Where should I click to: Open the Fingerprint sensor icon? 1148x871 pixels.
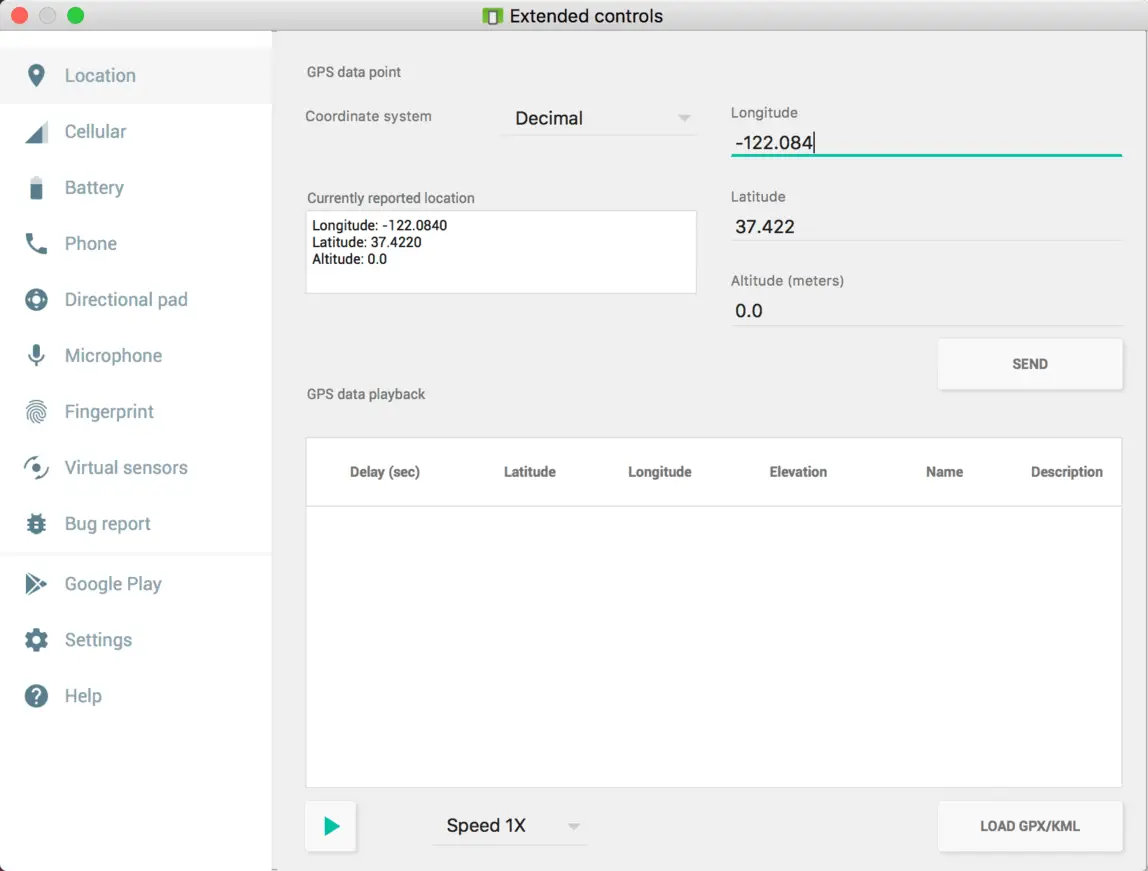click(x=37, y=411)
